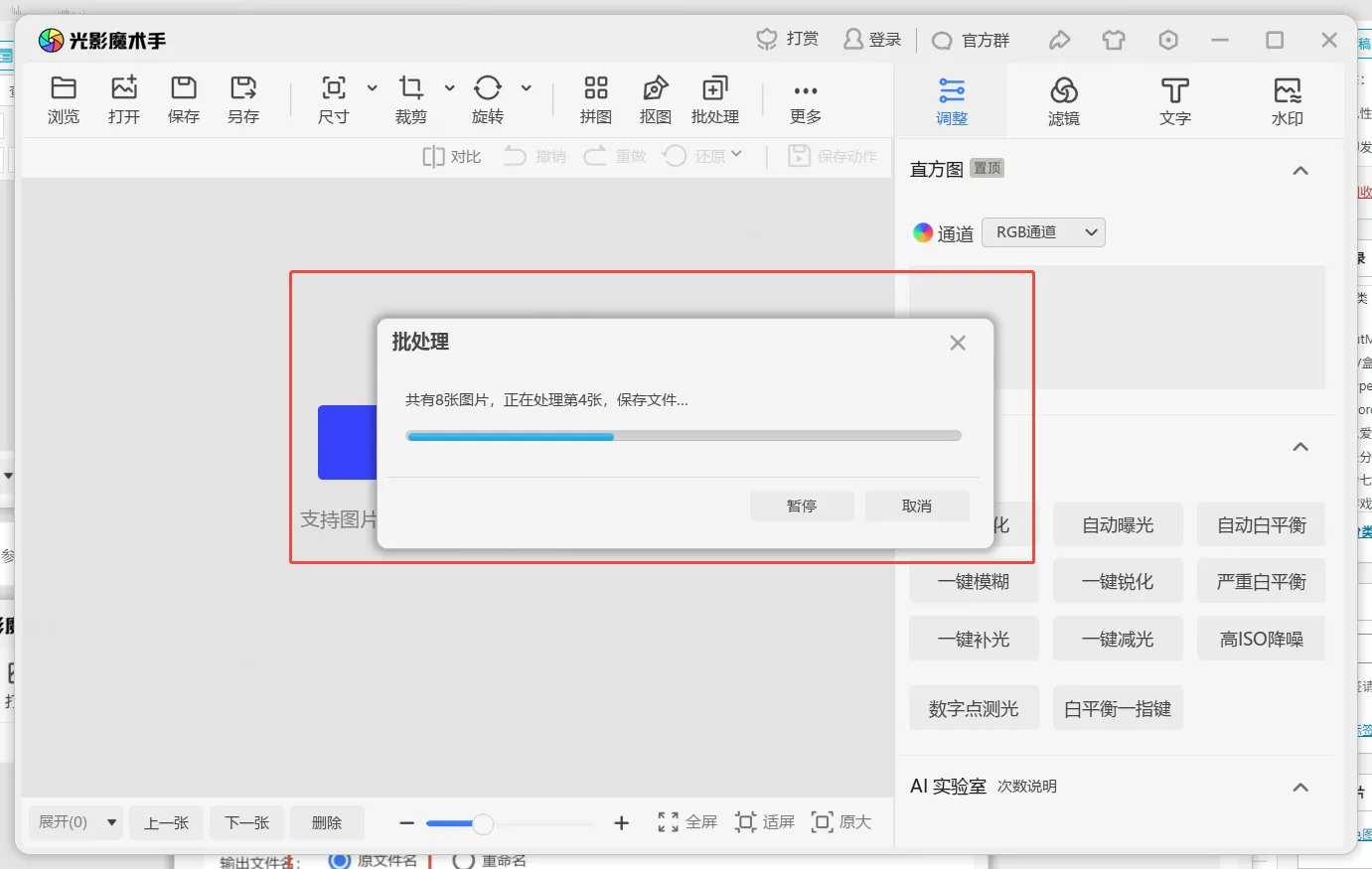Image resolution: width=1372 pixels, height=869 pixels.
Task: Click the 对比 compare icon
Action: tap(433, 157)
